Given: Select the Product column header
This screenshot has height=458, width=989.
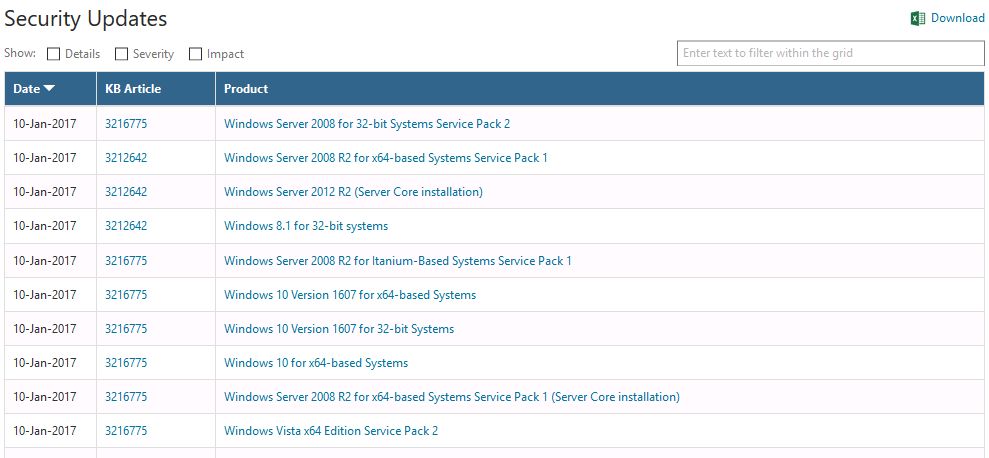Looking at the screenshot, I should coord(246,89).
